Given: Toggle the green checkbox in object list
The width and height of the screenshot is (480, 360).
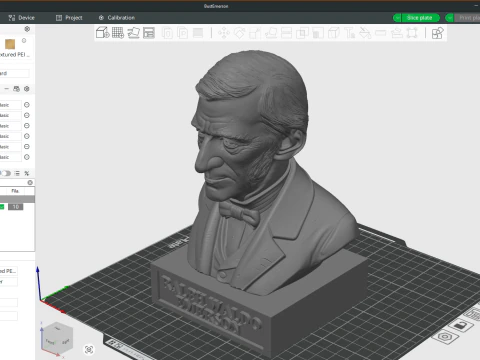Looking at the screenshot, I should click(x=2, y=207).
